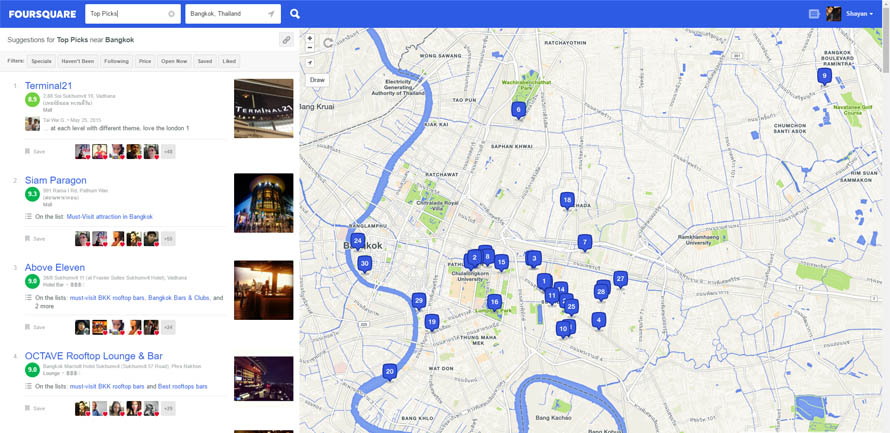890x433 pixels.
Task: Select map pin number 4
Action: [598, 321]
